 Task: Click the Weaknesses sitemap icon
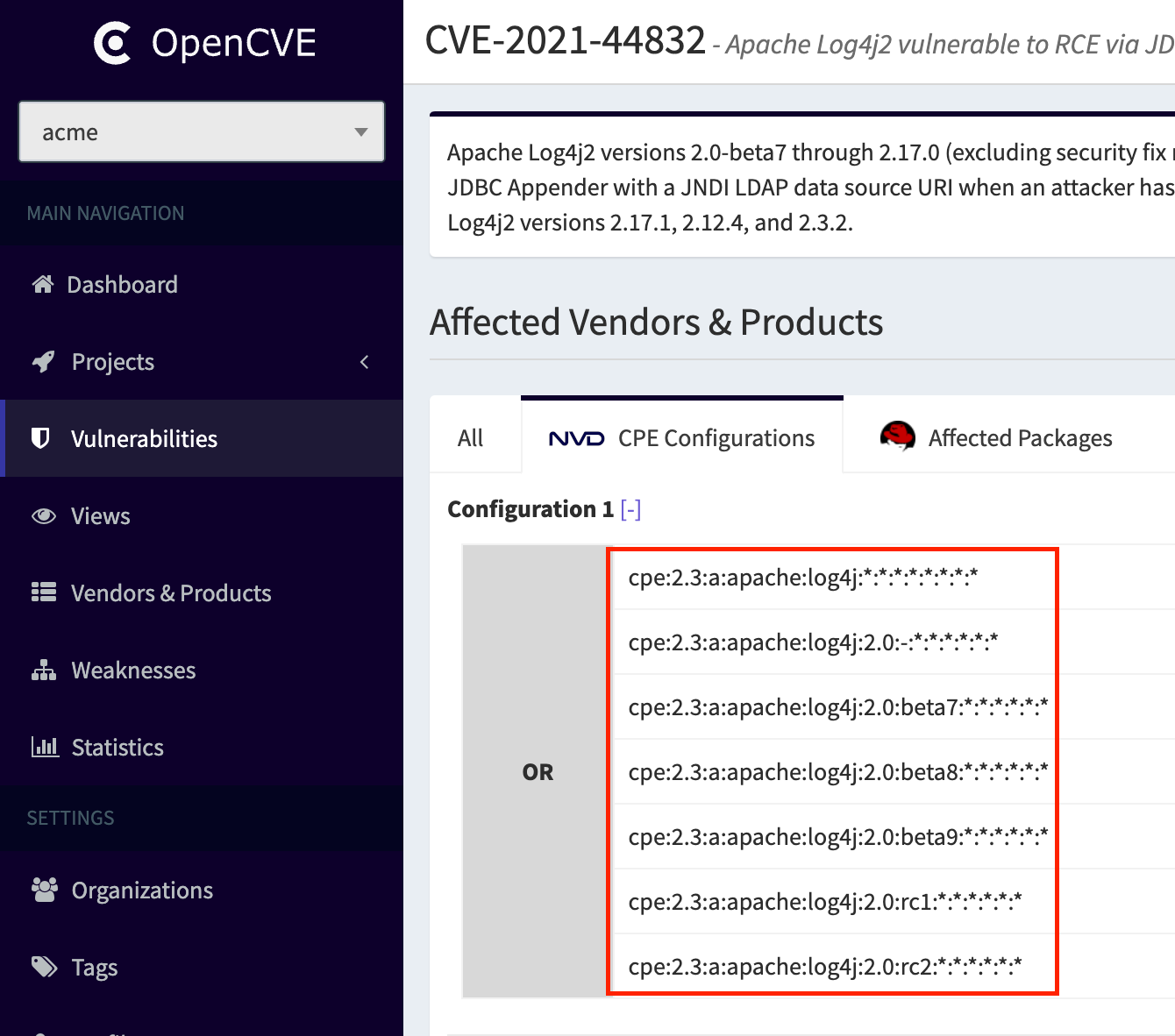pyautogui.click(x=44, y=670)
